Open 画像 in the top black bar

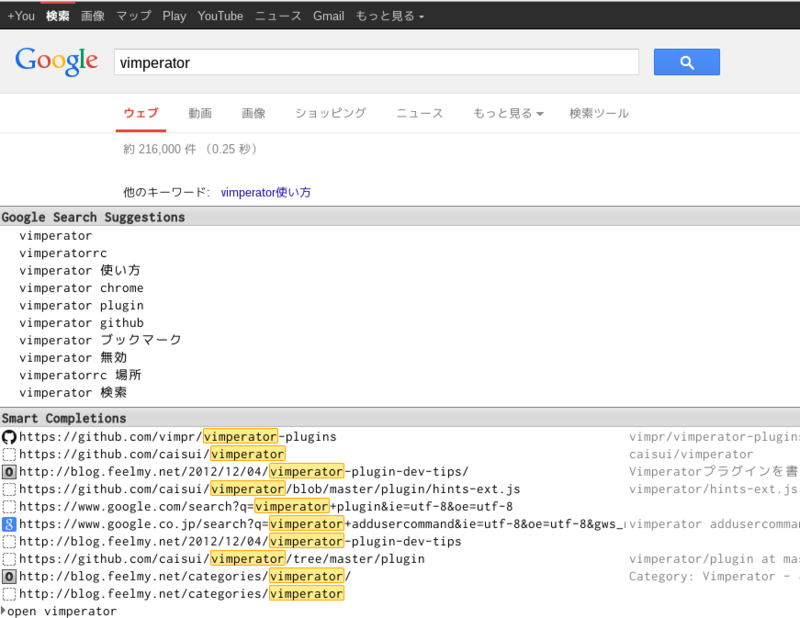(93, 16)
